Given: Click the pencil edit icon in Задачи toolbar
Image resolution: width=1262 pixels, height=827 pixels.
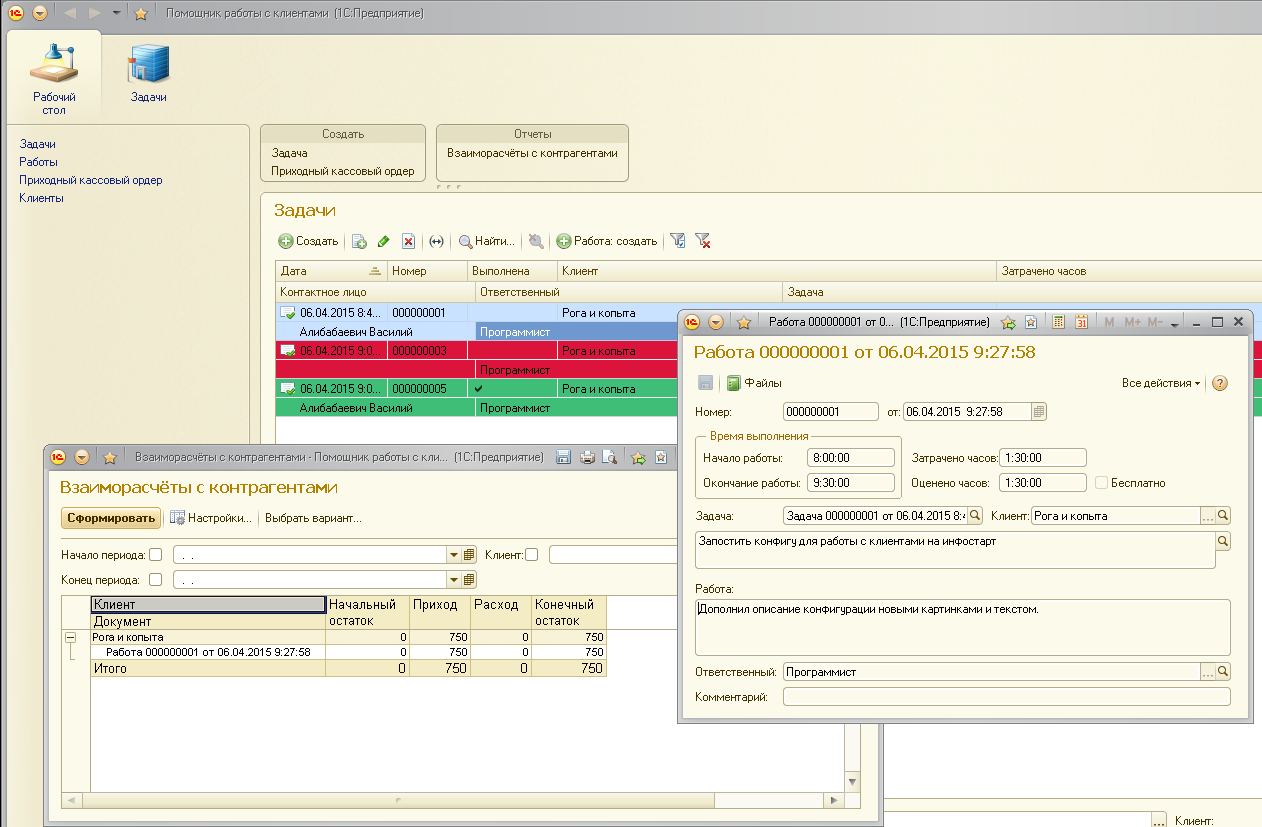Looking at the screenshot, I should (384, 241).
